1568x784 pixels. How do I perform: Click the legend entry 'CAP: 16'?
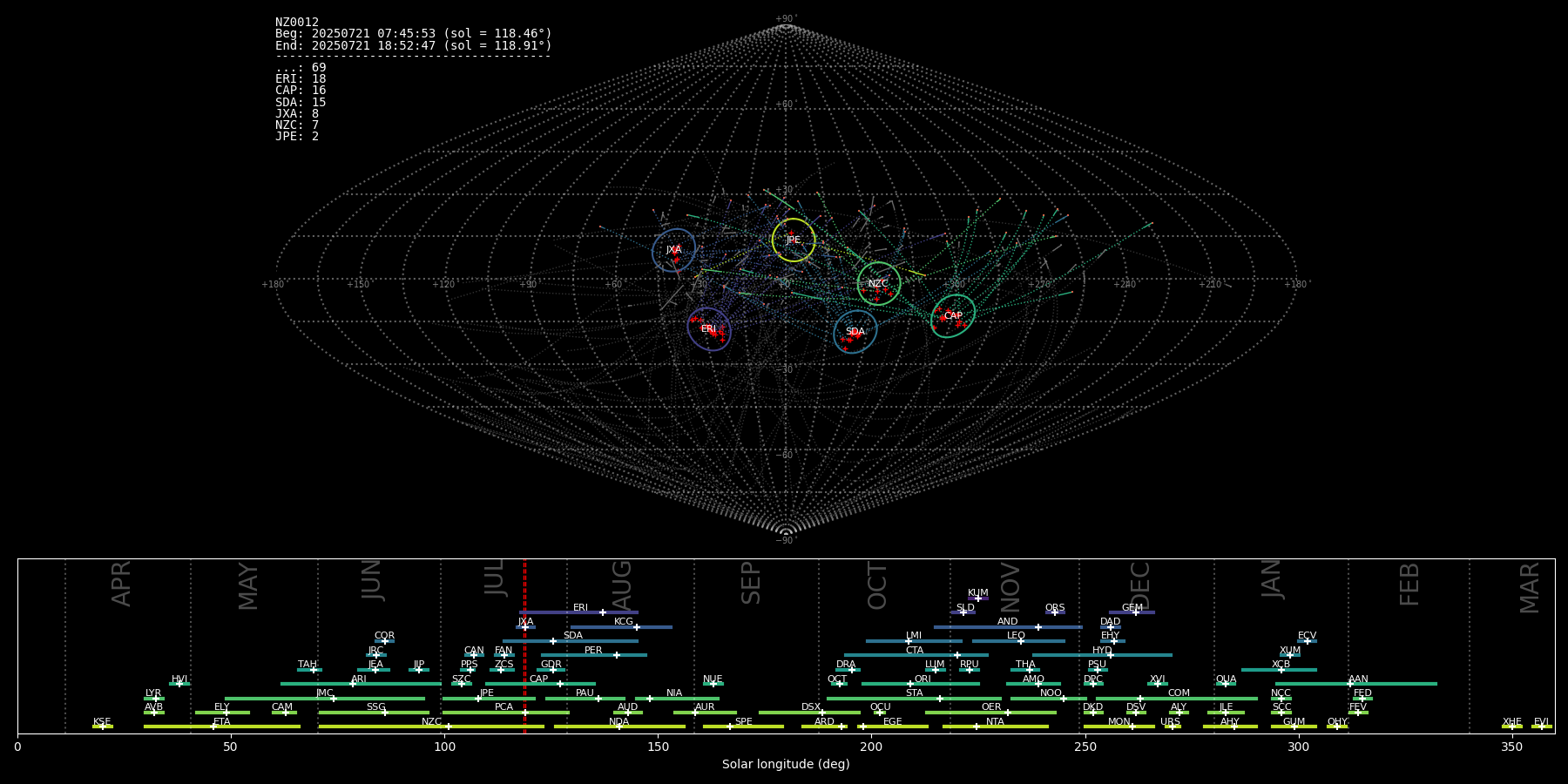[x=301, y=91]
